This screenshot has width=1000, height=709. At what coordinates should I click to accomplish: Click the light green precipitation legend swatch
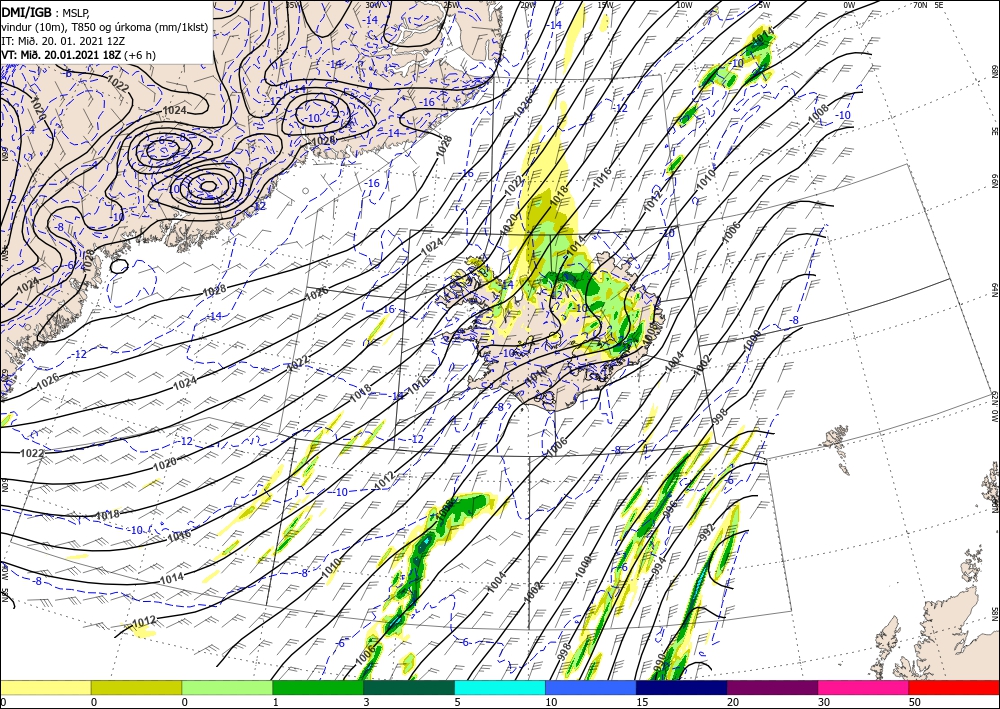point(227,687)
